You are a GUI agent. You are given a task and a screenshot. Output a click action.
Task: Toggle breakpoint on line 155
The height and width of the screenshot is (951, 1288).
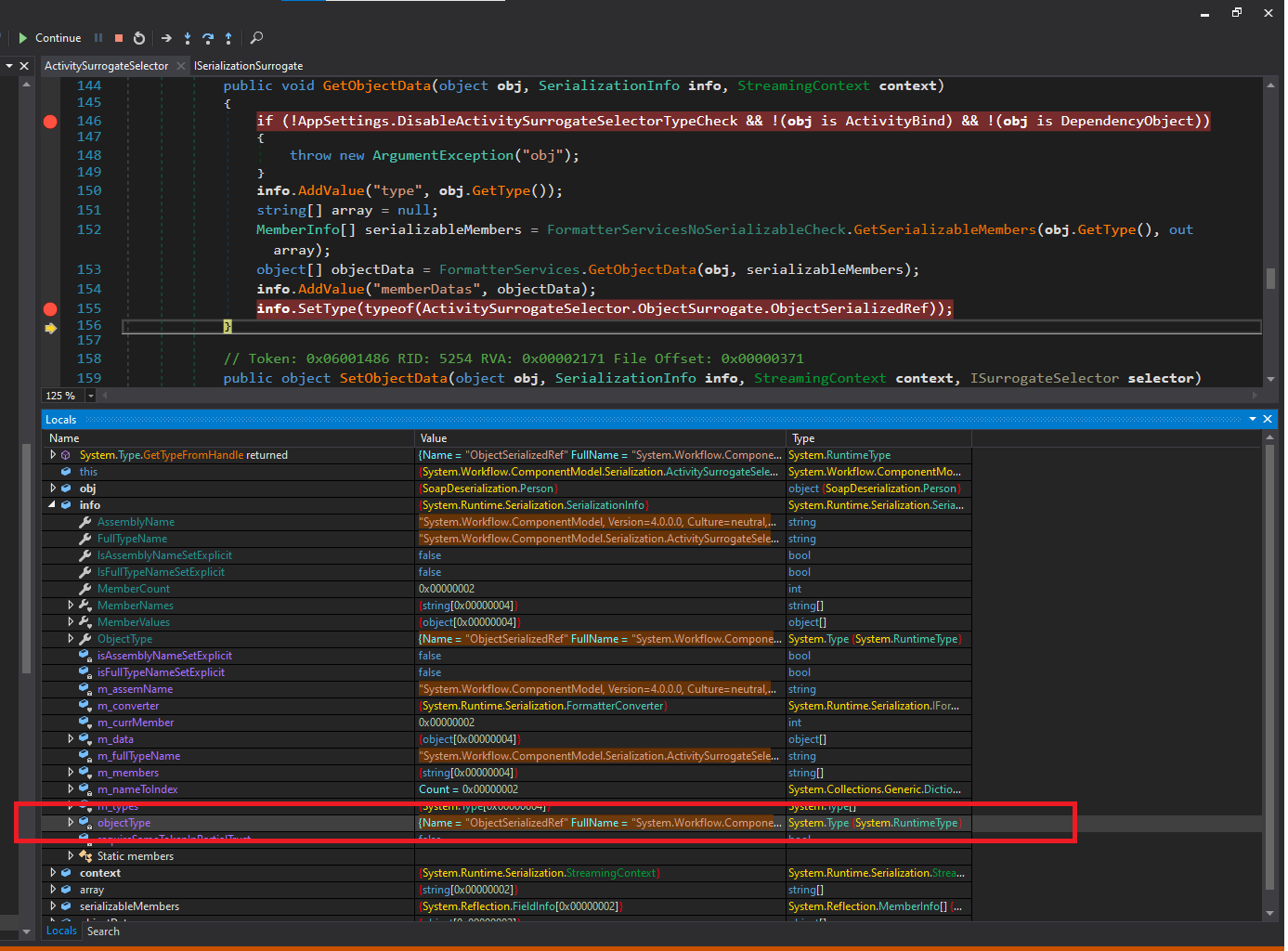(x=50, y=309)
